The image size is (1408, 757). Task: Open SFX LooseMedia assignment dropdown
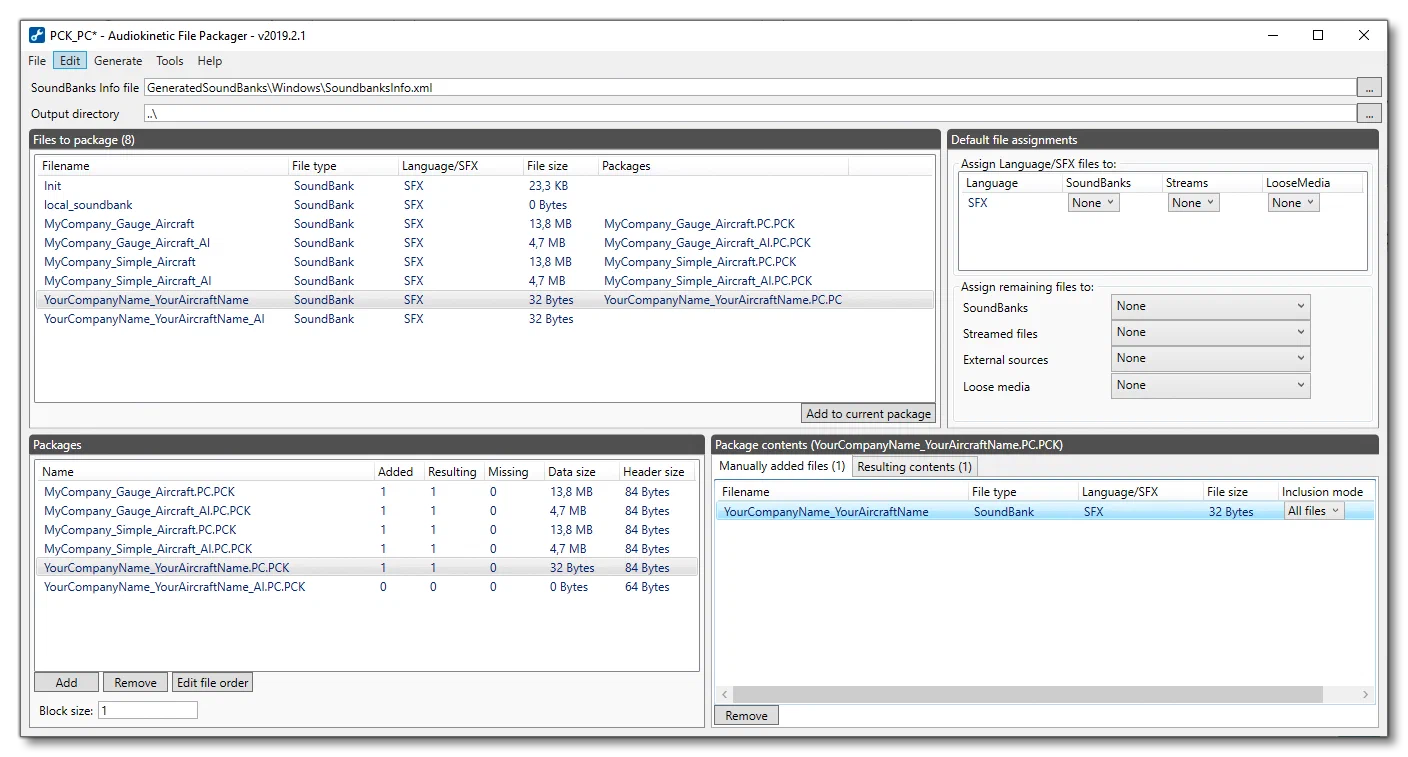pyautogui.click(x=1293, y=203)
